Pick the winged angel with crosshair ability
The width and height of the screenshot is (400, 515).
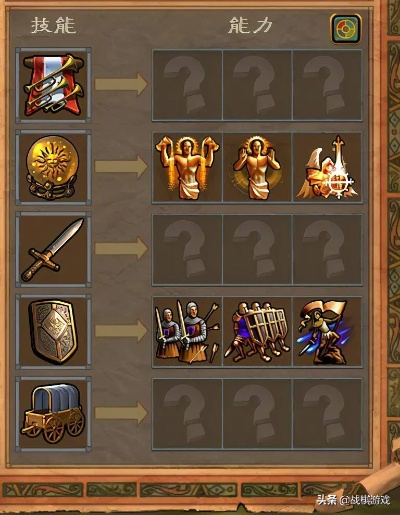327,167
